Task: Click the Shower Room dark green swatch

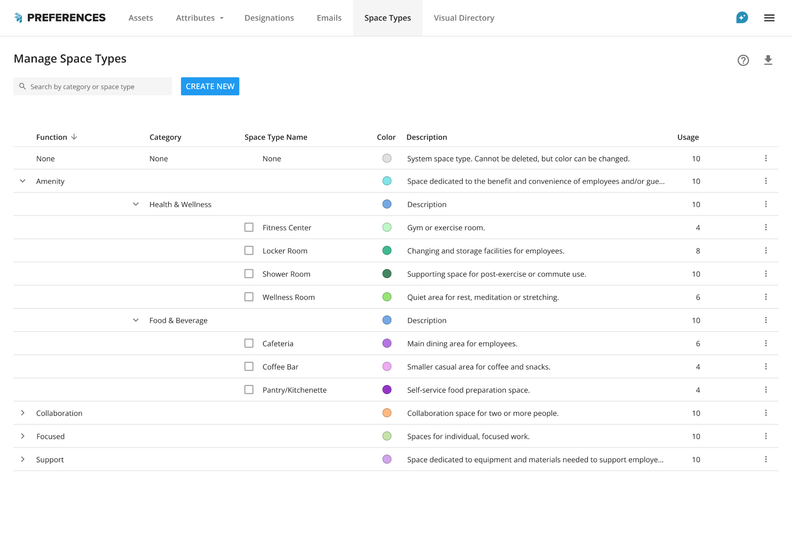Action: tap(387, 274)
